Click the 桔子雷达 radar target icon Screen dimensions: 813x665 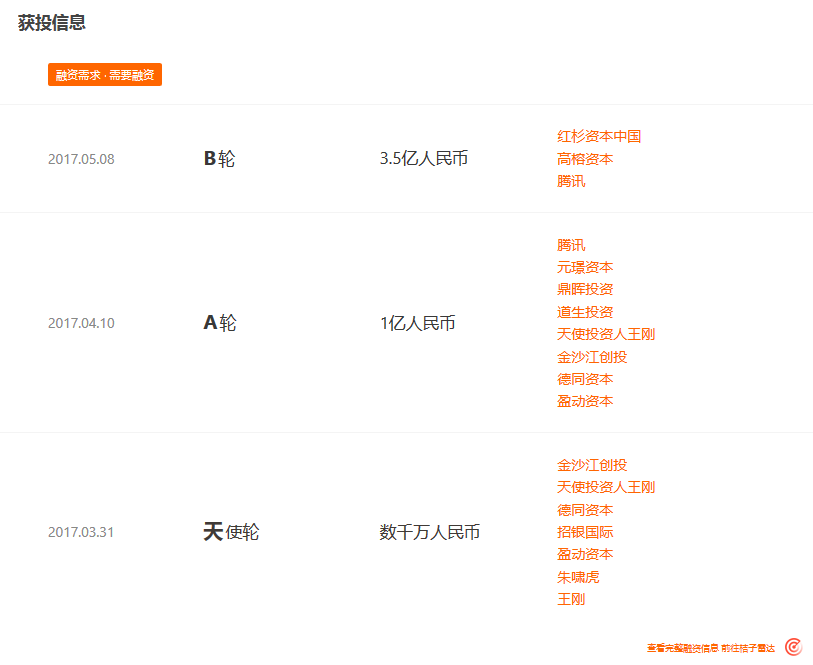click(x=793, y=647)
